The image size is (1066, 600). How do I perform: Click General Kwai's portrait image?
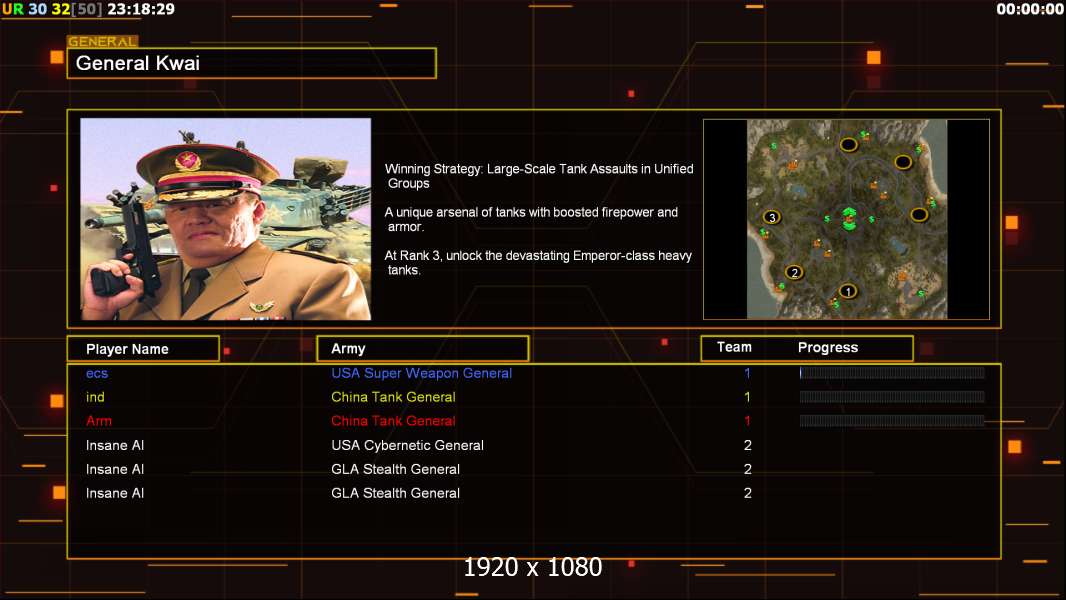[x=226, y=219]
